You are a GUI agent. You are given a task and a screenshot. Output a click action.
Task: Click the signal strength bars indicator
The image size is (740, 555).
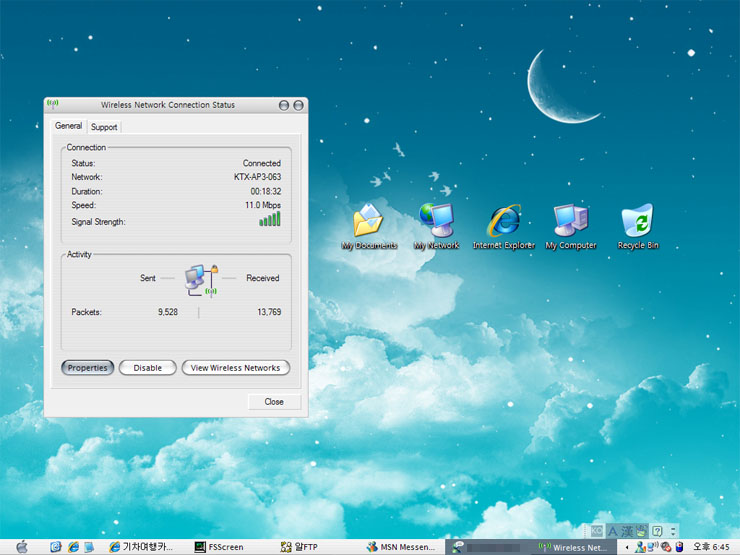(269, 219)
